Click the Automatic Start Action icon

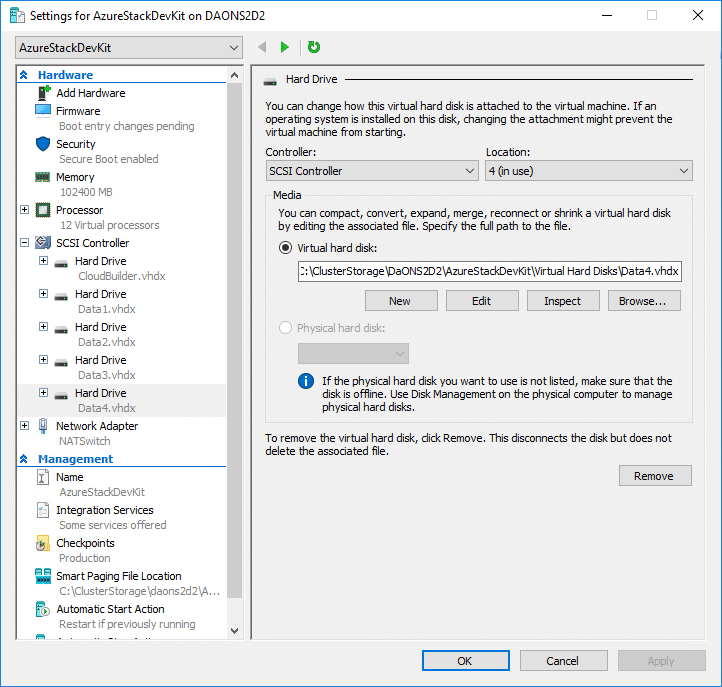coord(42,609)
